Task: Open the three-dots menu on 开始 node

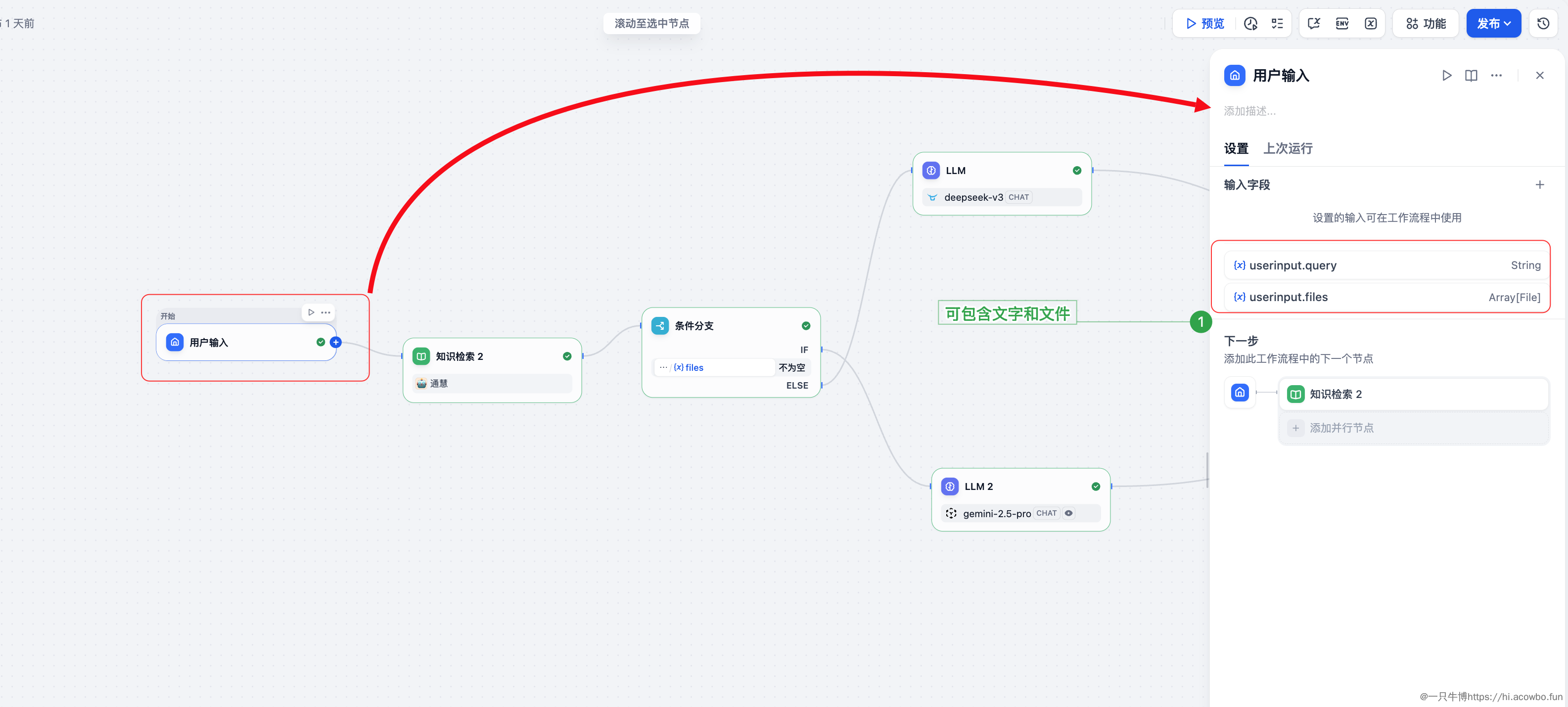Action: click(325, 313)
